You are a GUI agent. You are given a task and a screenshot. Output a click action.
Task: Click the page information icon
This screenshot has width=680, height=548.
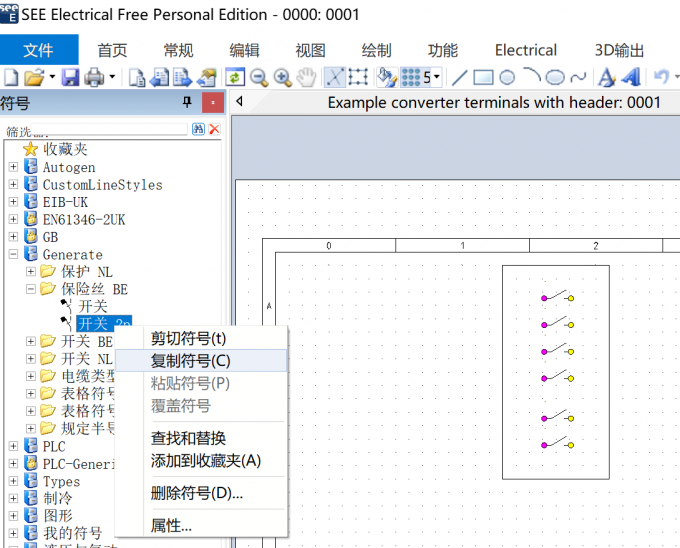pyautogui.click(x=137, y=78)
